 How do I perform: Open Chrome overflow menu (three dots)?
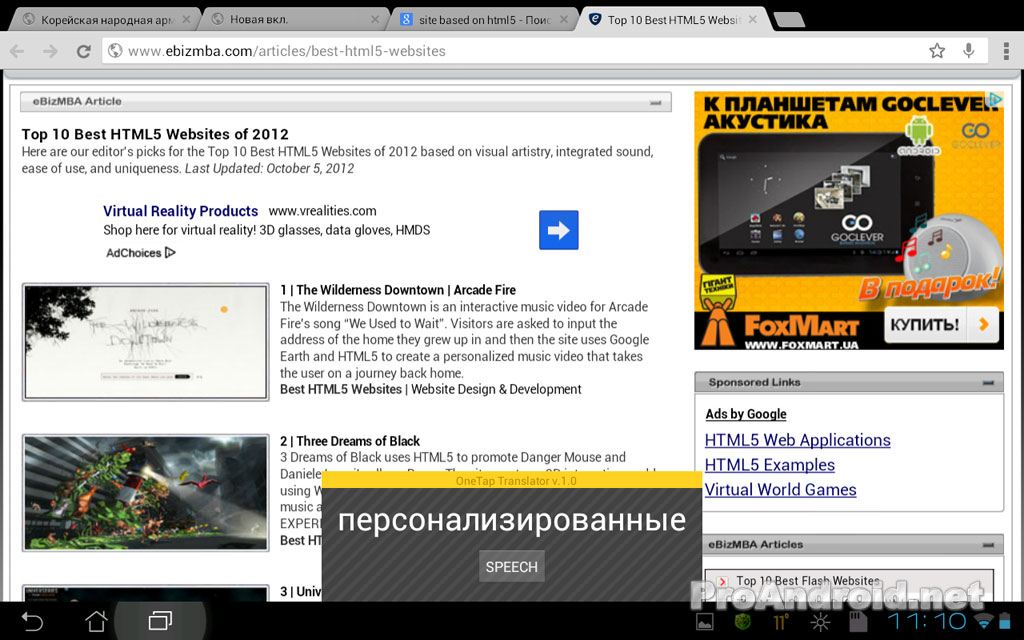tap(1006, 50)
